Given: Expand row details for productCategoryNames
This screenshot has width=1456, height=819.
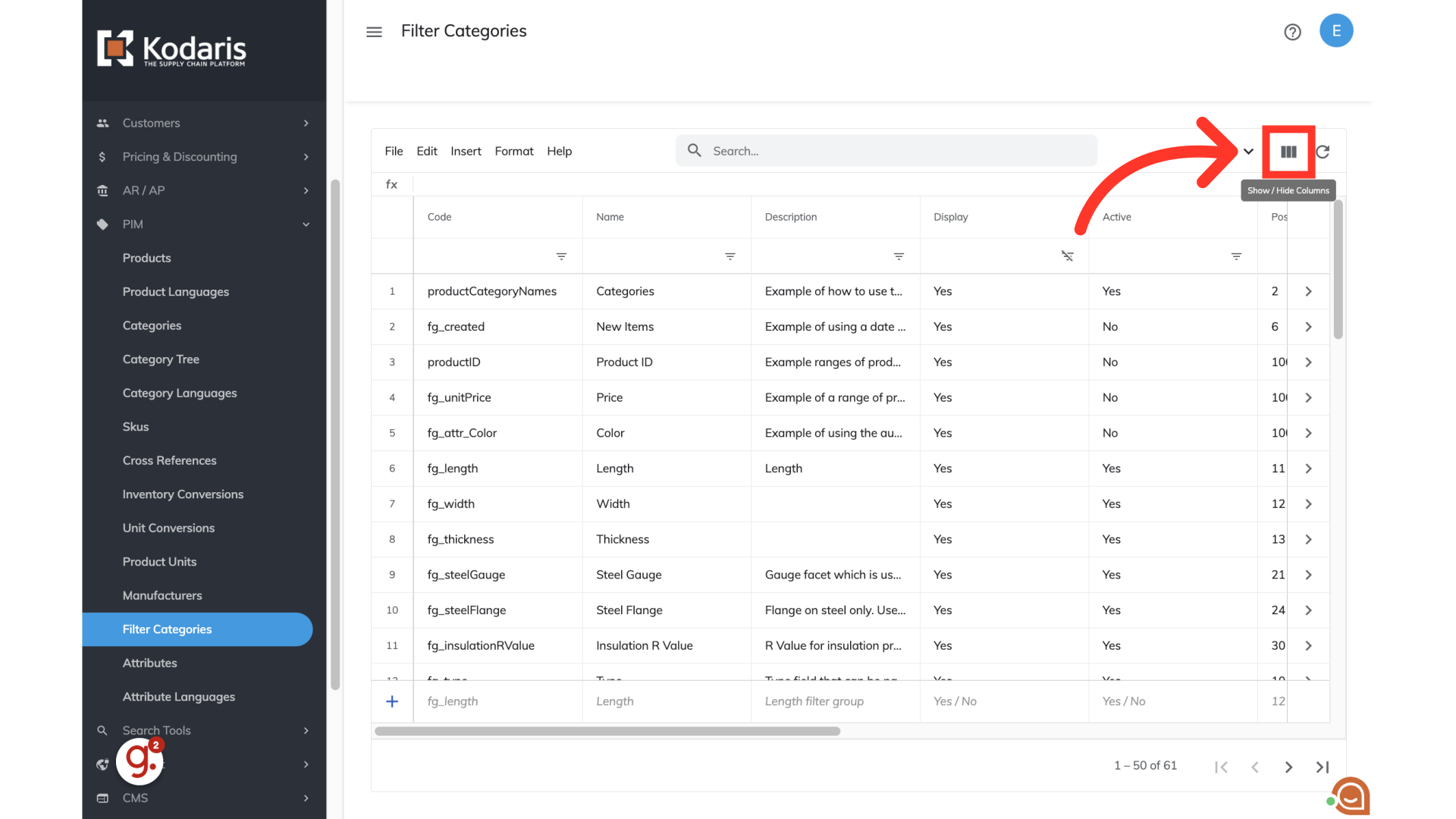Looking at the screenshot, I should tap(1308, 291).
